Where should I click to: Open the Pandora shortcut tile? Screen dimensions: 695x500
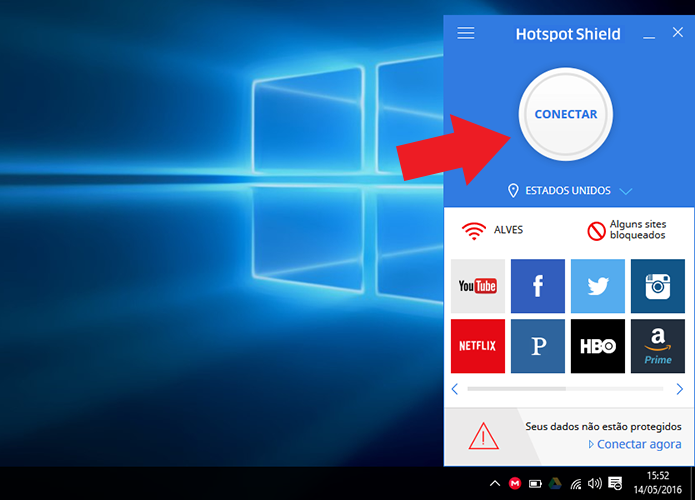coord(538,346)
